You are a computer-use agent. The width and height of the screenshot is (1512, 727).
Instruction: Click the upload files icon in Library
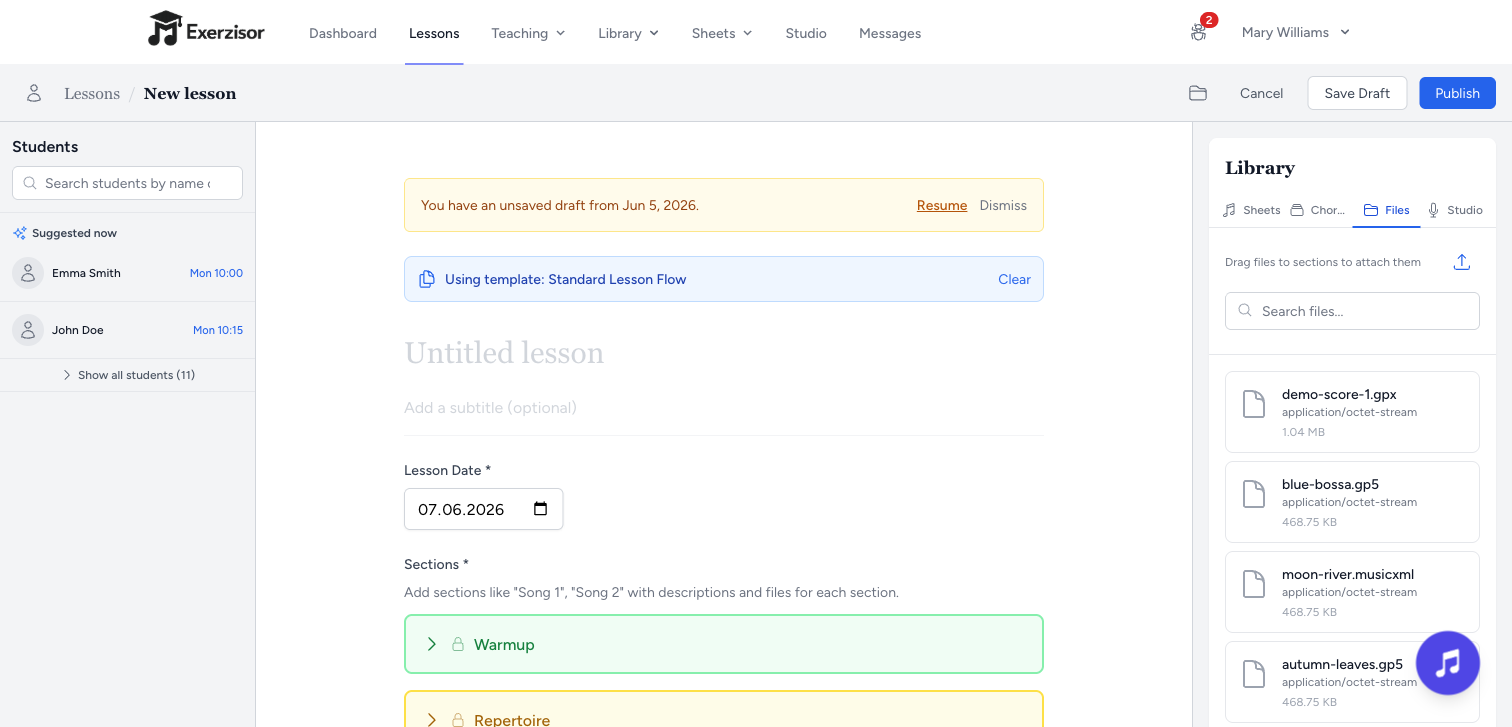tap(1462, 262)
